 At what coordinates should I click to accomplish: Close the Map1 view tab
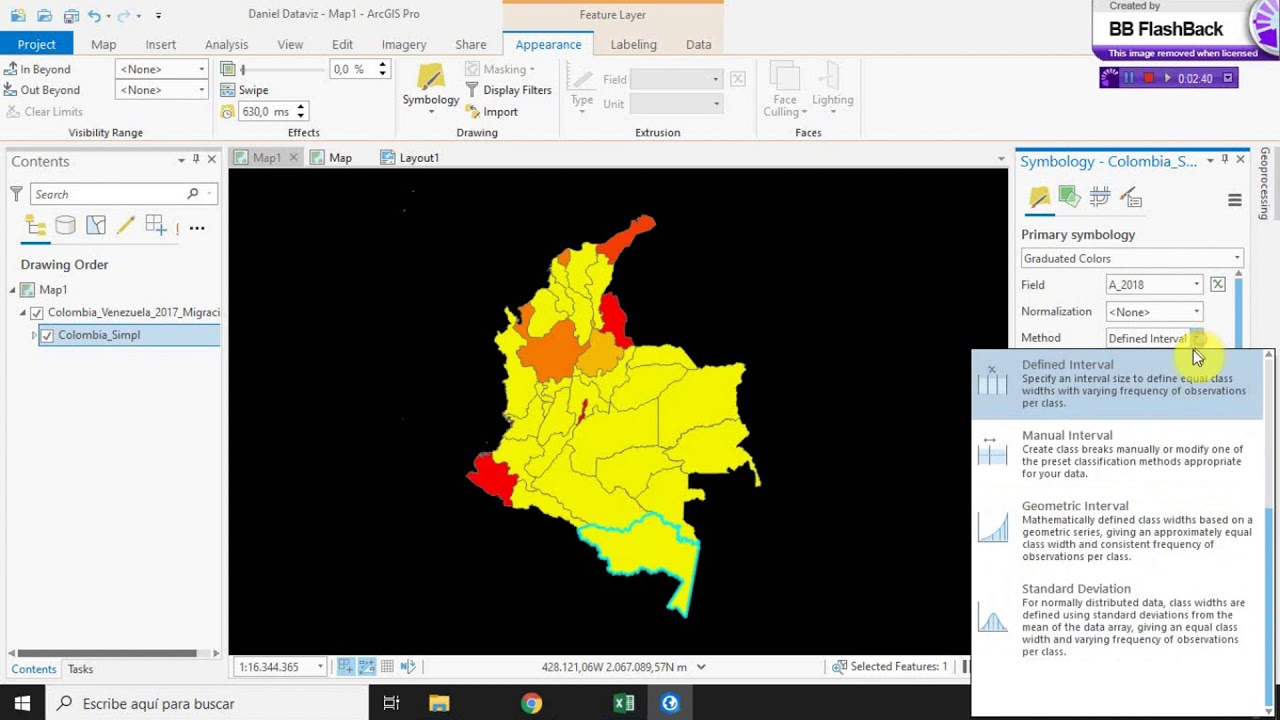[x=293, y=158]
